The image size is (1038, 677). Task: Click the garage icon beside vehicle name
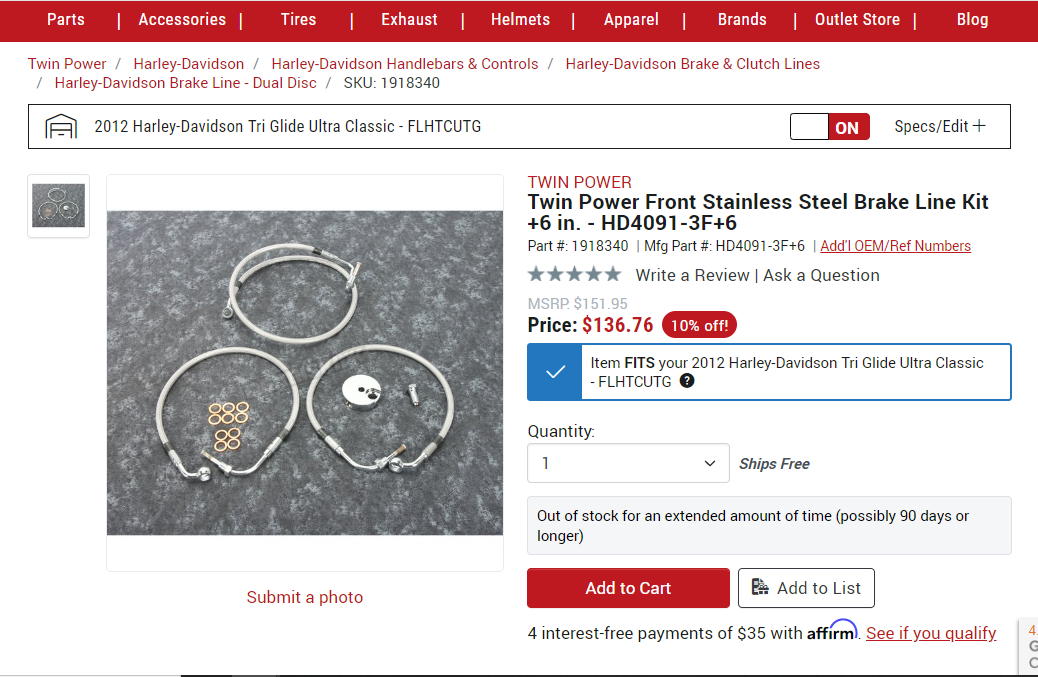tap(61, 127)
